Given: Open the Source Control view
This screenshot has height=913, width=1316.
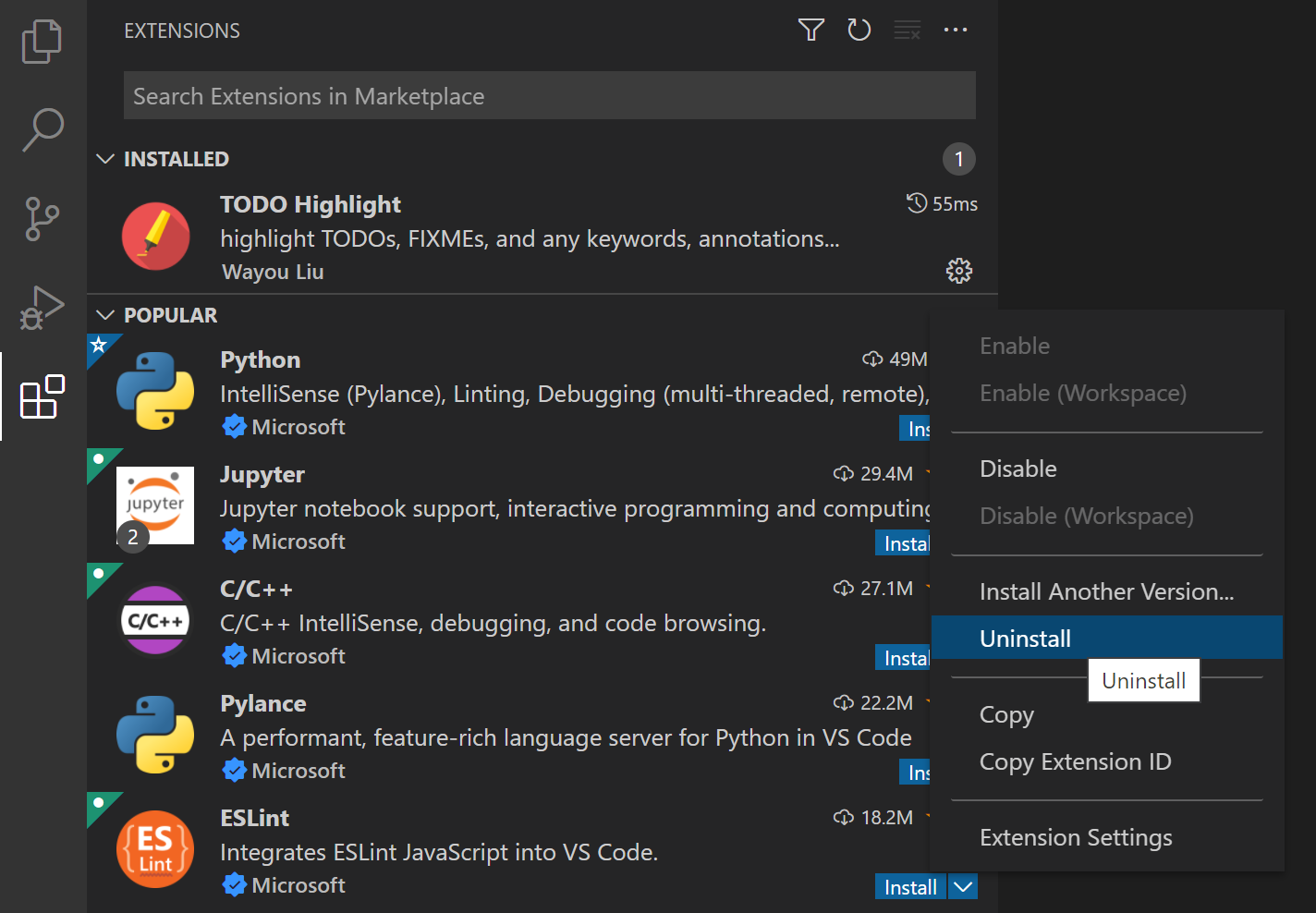Looking at the screenshot, I should click(x=42, y=219).
